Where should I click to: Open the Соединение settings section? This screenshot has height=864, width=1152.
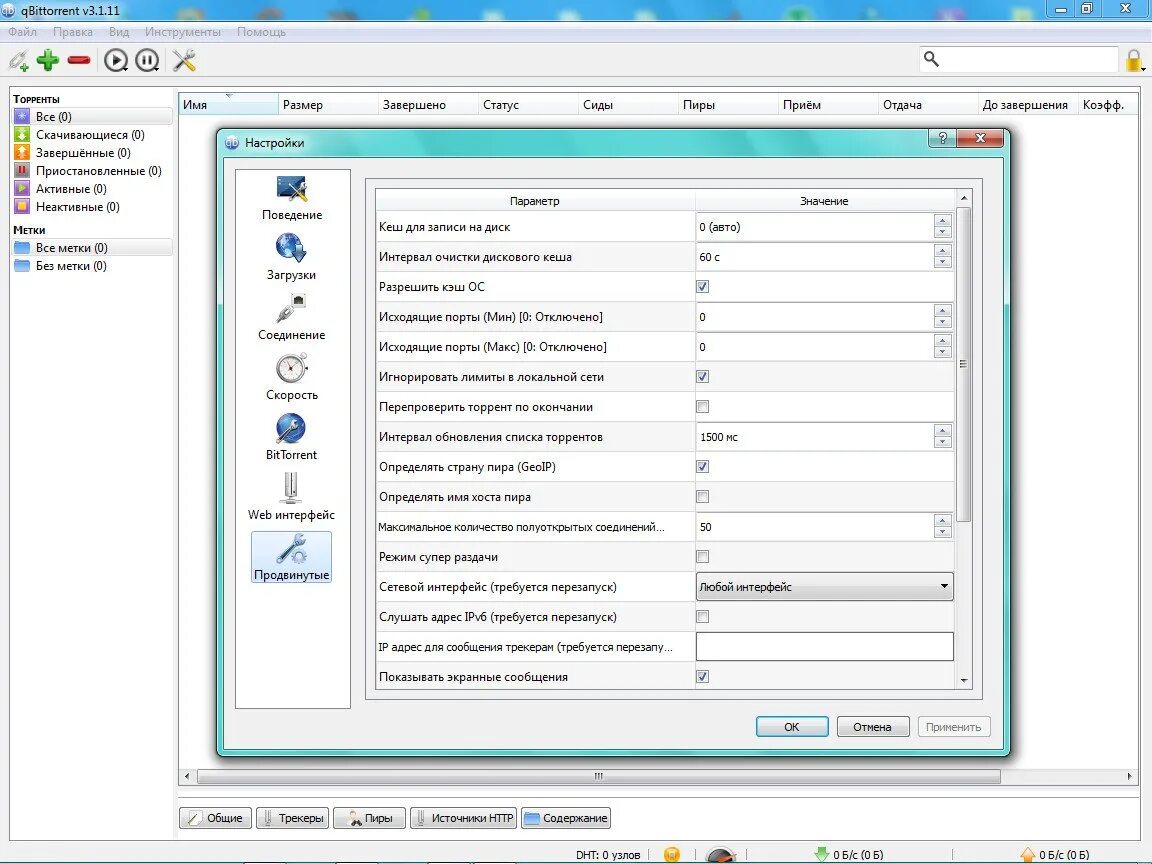coord(292,317)
